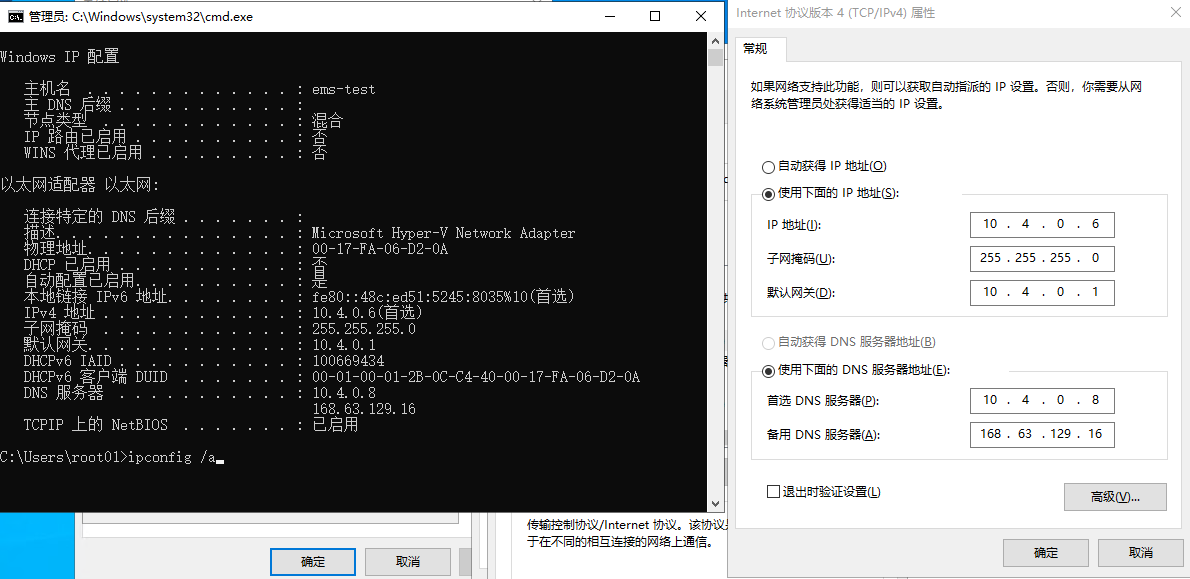Select 自动获得 DNS 服务器地址 radio button
This screenshot has width=1190, height=579.
coord(769,342)
